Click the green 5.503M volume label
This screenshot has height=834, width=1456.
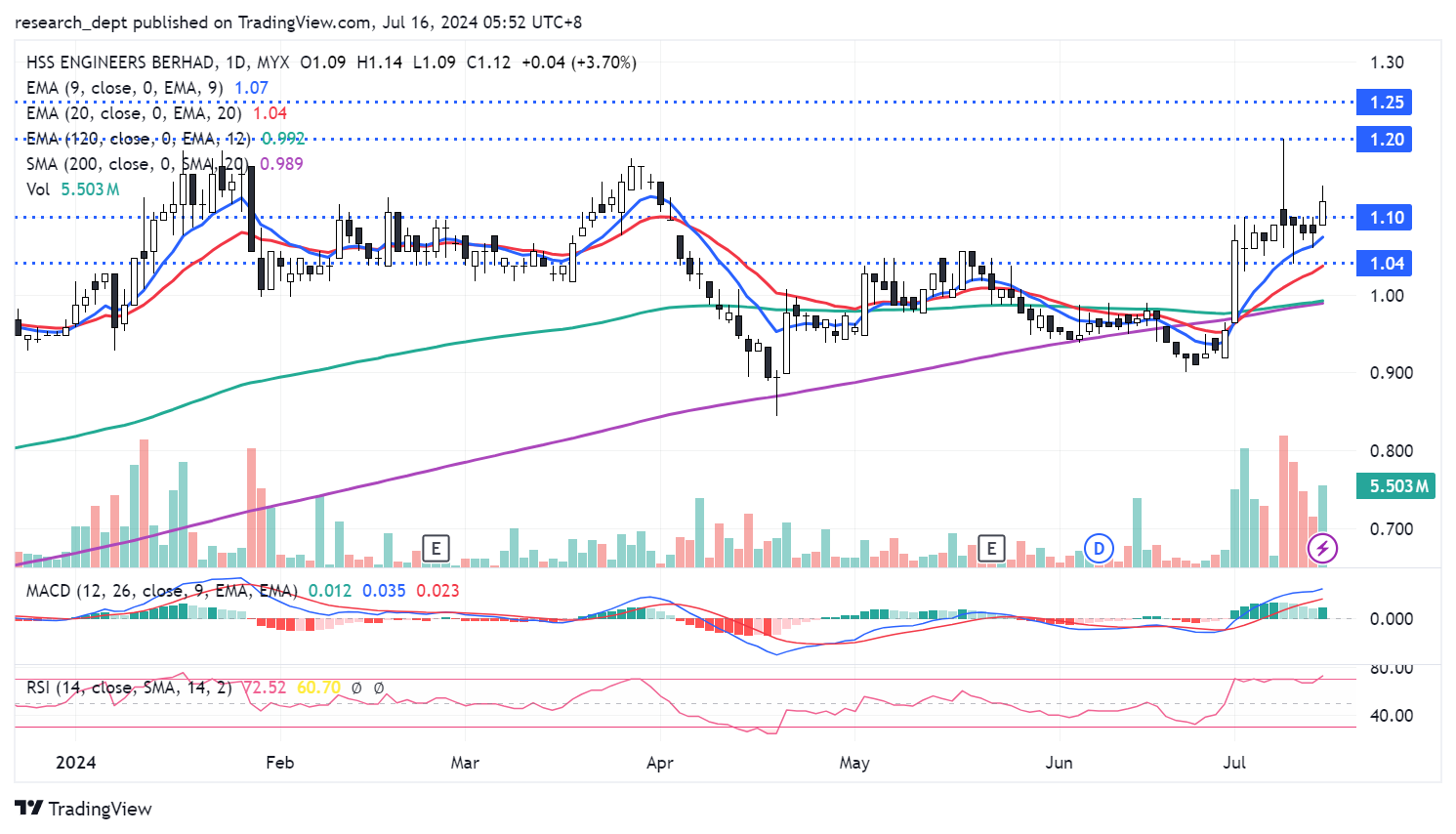pyautogui.click(x=1396, y=485)
